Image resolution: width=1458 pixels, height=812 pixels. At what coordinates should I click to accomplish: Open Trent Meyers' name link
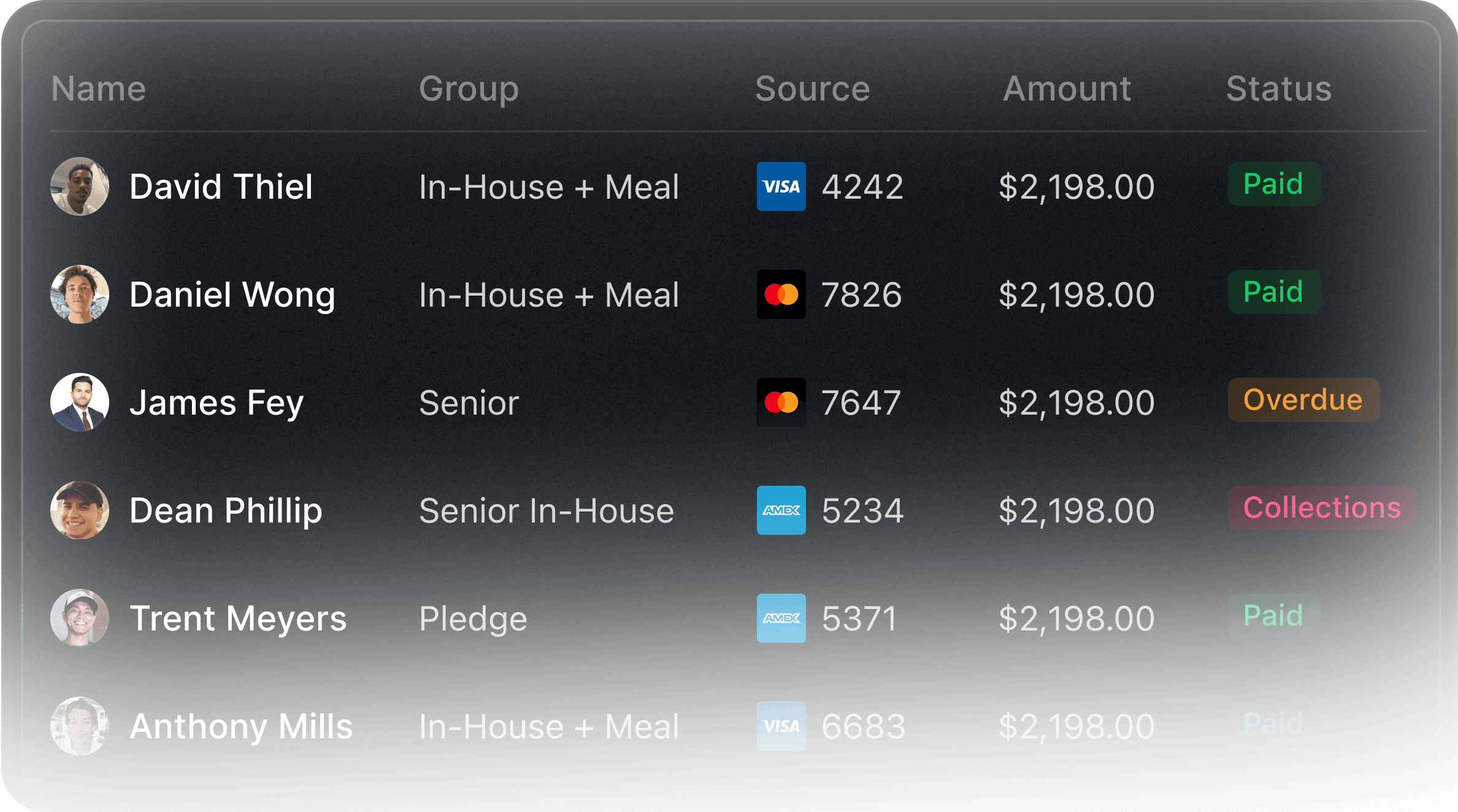coord(238,618)
